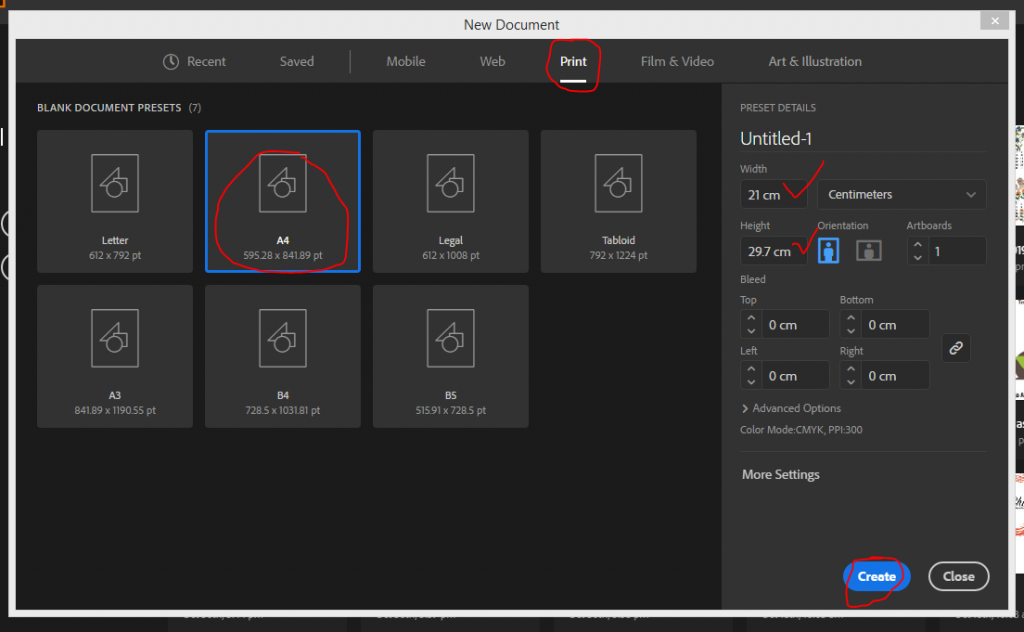
Task: Click the Create button
Action: pos(876,577)
